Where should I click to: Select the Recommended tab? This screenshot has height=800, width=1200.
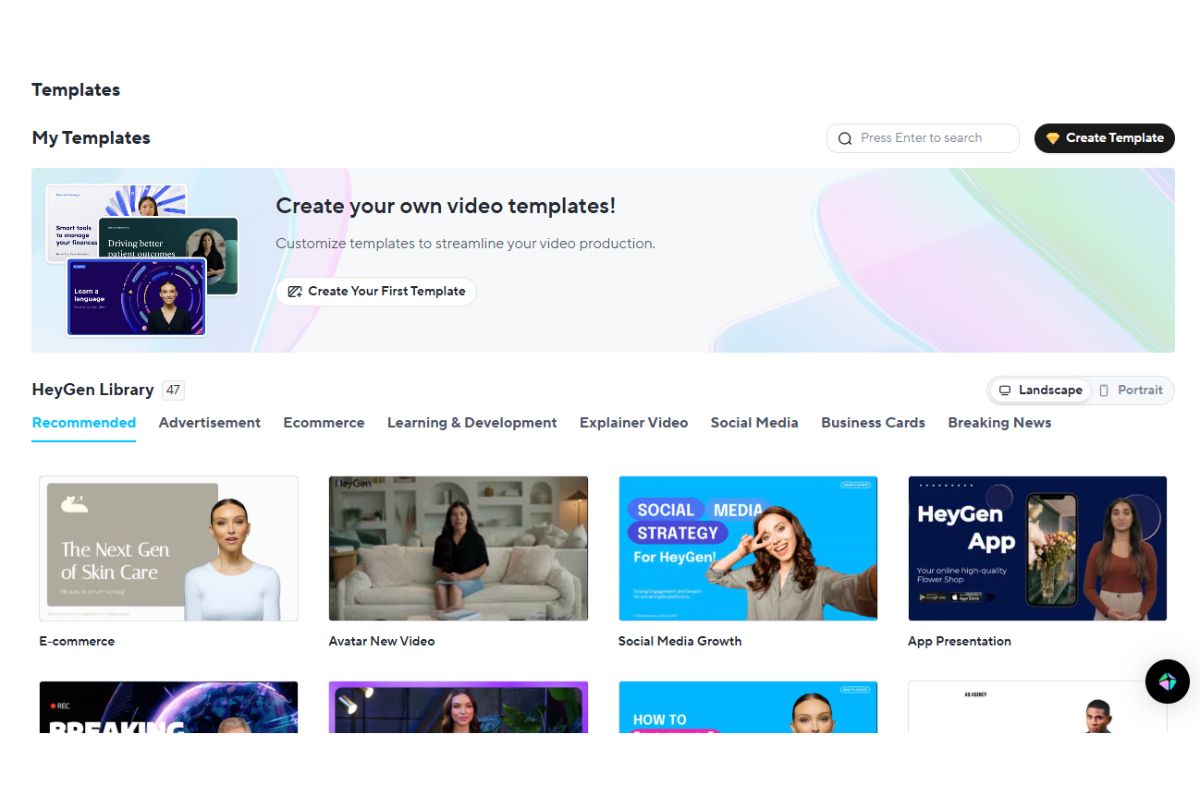tap(84, 423)
